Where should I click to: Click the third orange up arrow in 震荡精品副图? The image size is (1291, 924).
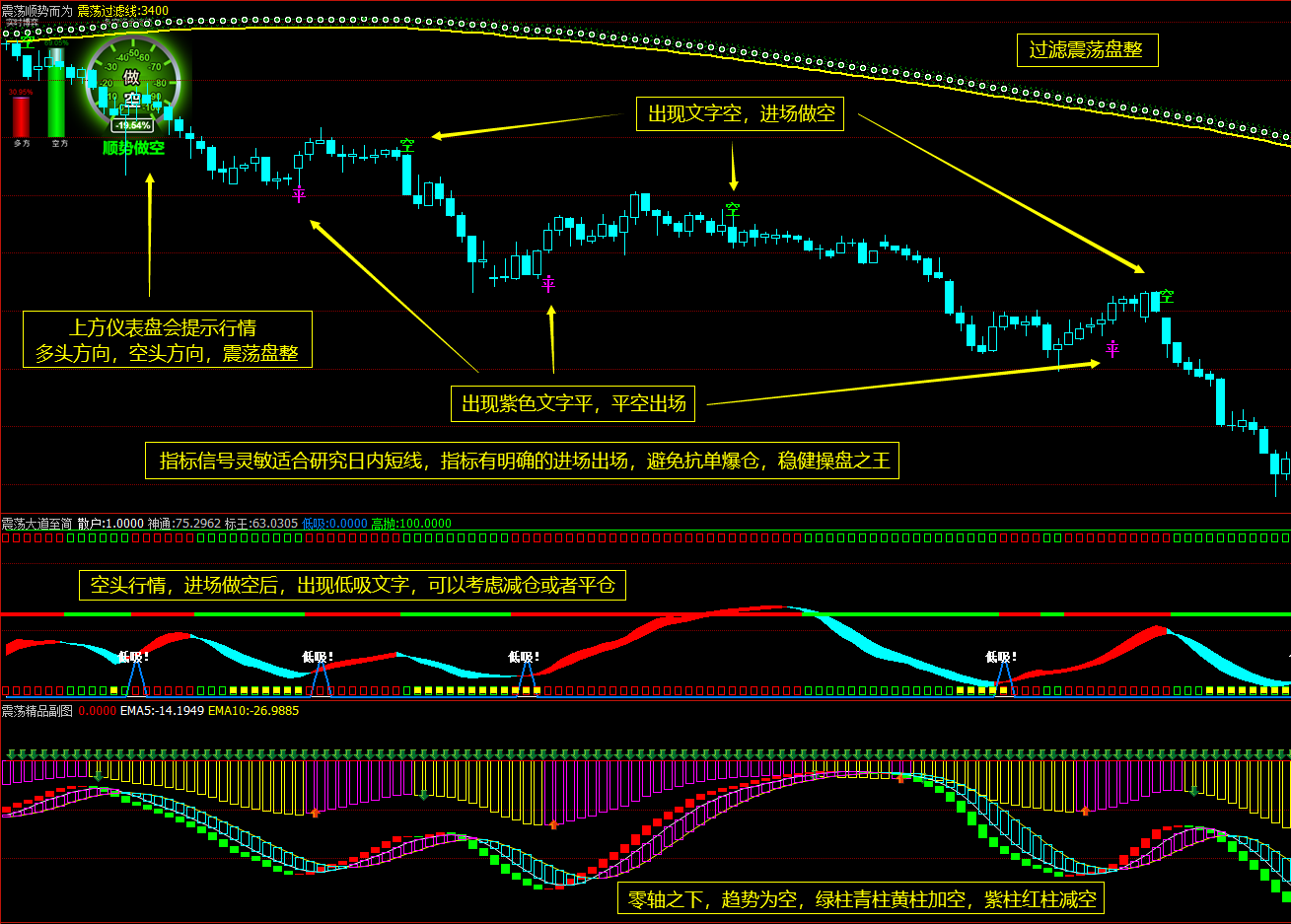[x=900, y=778]
